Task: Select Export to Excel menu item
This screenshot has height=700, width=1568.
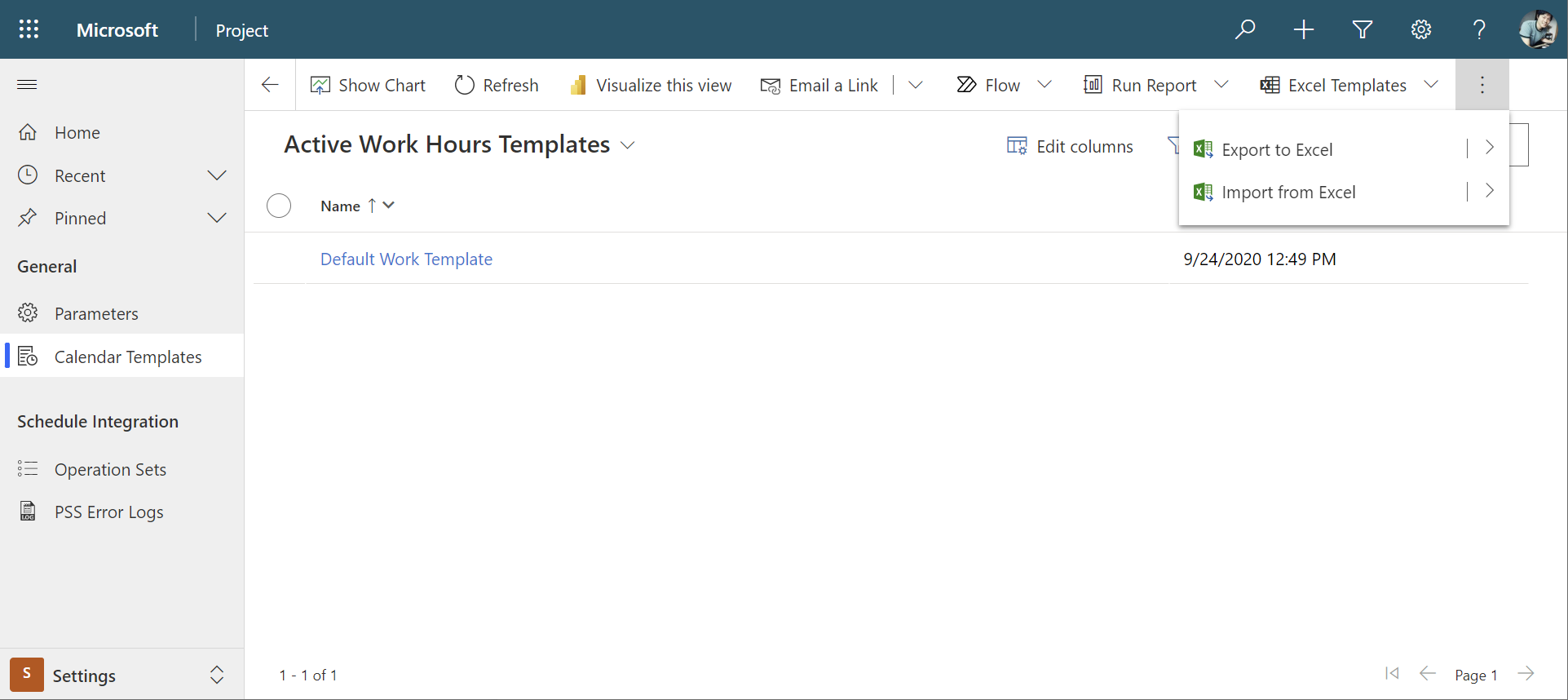Action: 1321,149
